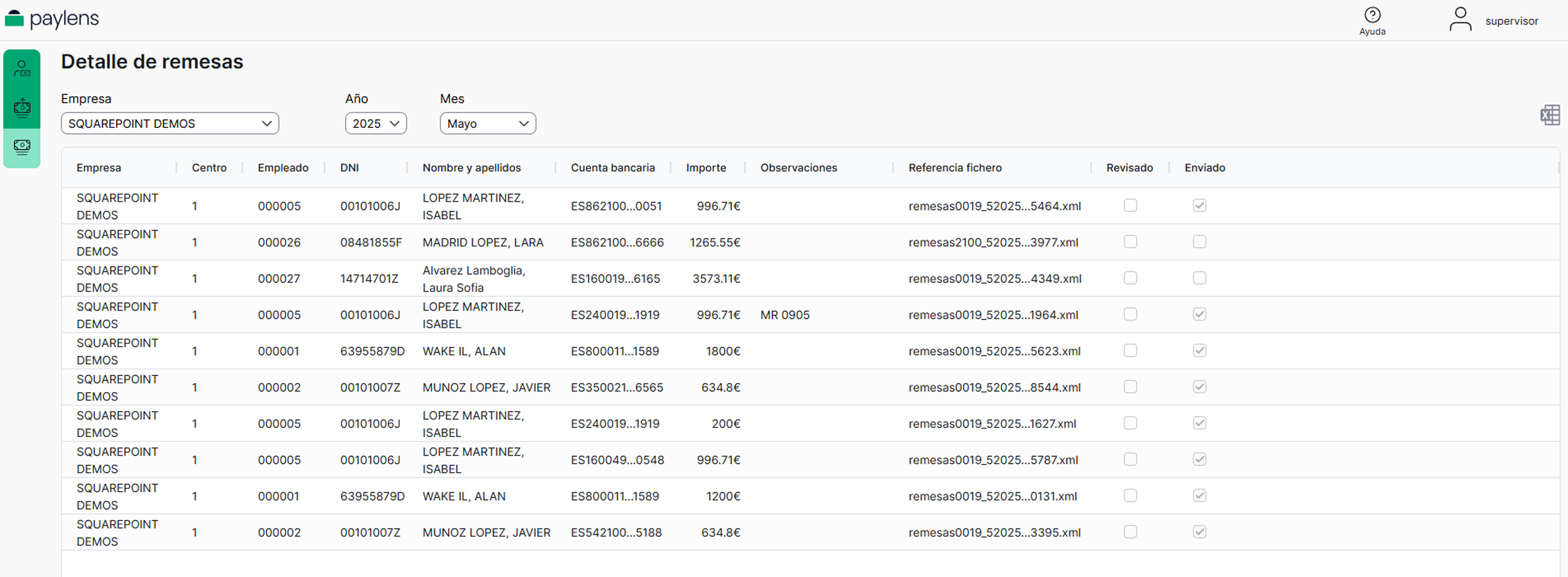
Task: Sort by the Importe column header
Action: click(x=705, y=168)
